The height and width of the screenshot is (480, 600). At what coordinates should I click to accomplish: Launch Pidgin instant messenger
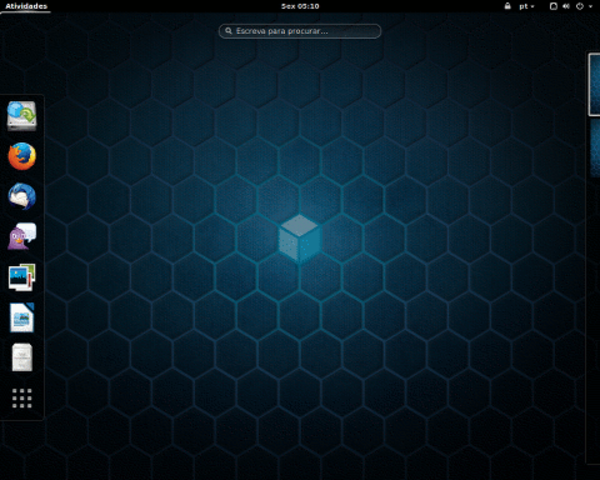(x=22, y=237)
